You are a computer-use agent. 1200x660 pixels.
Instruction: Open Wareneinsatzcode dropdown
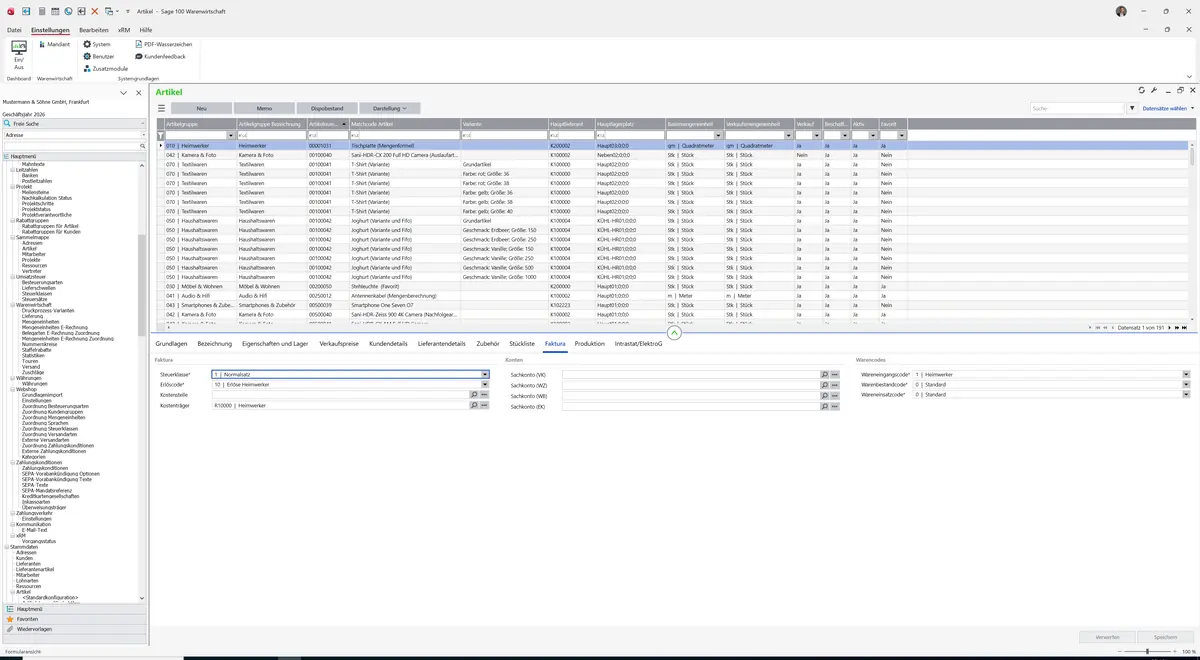1186,395
